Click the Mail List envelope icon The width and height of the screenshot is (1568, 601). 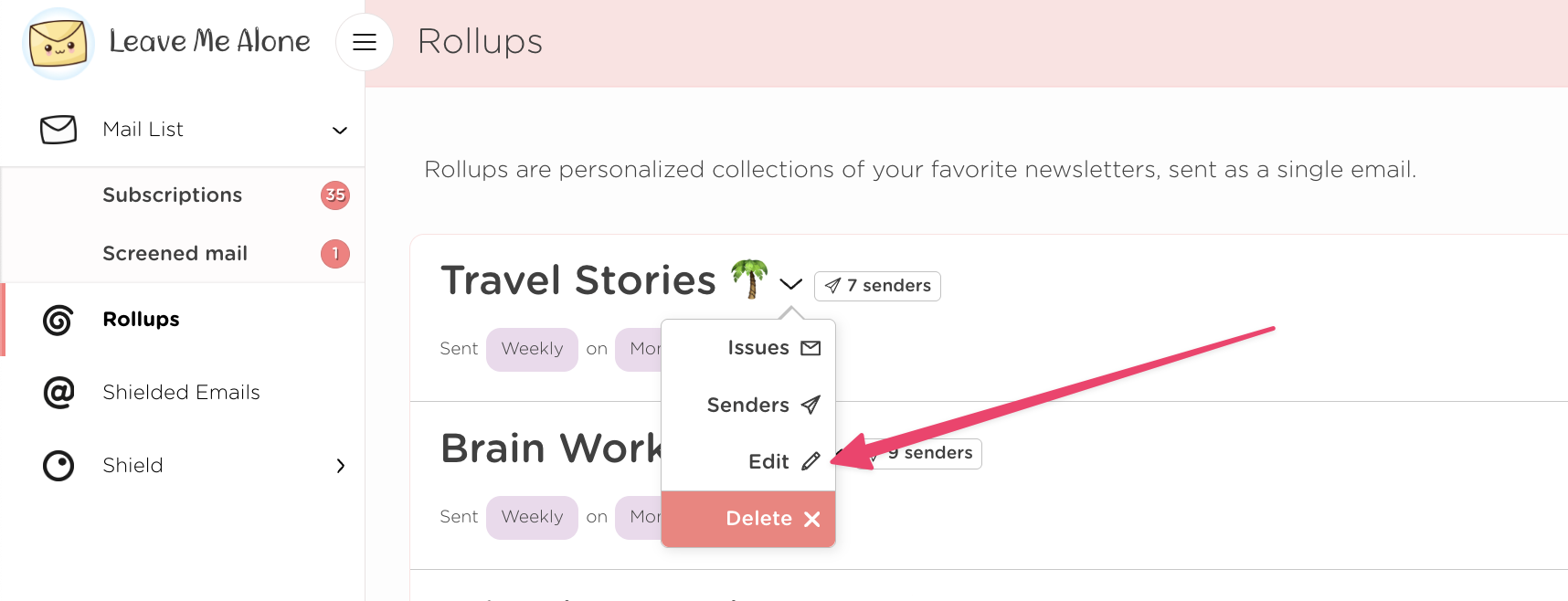[x=58, y=130]
